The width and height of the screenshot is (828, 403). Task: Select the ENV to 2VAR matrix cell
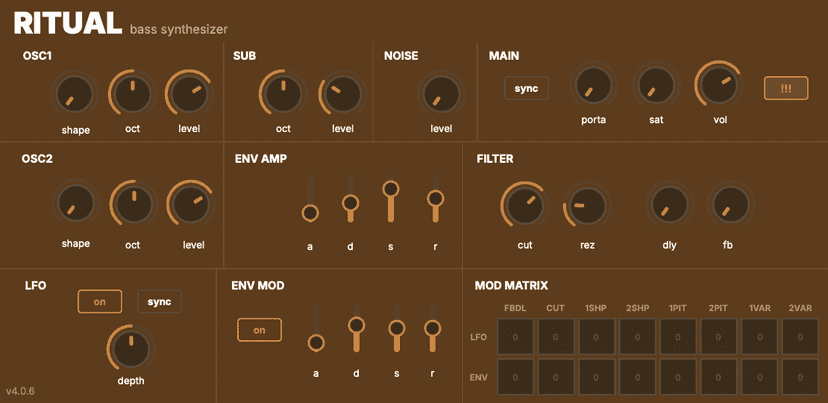[799, 377]
